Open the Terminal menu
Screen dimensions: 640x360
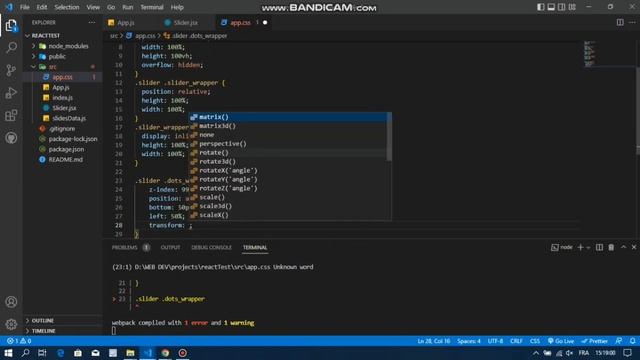pos(152,7)
